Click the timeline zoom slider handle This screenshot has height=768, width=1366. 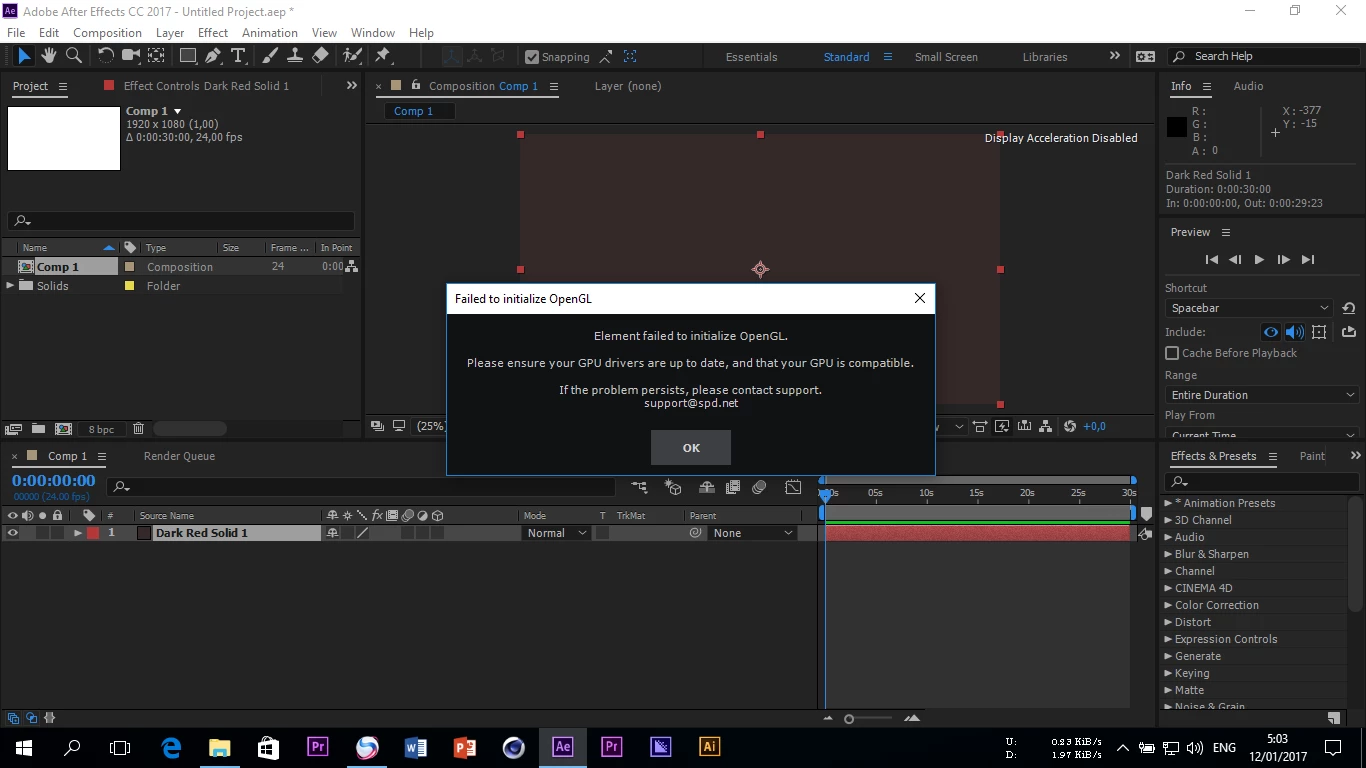(849, 718)
